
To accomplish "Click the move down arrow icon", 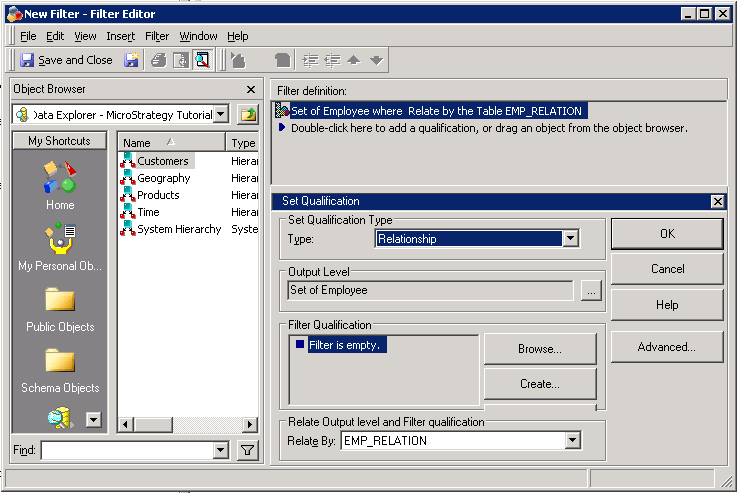I will click(x=377, y=60).
